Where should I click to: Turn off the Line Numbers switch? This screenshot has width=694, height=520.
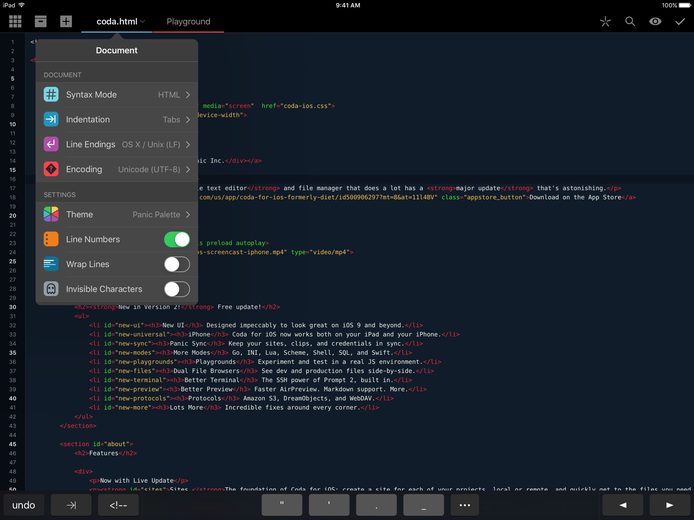[177, 239]
